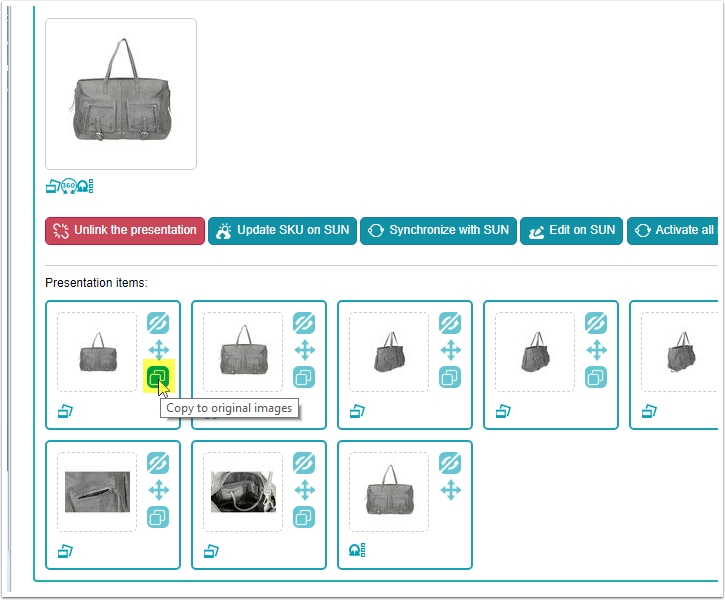
Task: Select third presentation item thumbnail
Action: coord(389,352)
